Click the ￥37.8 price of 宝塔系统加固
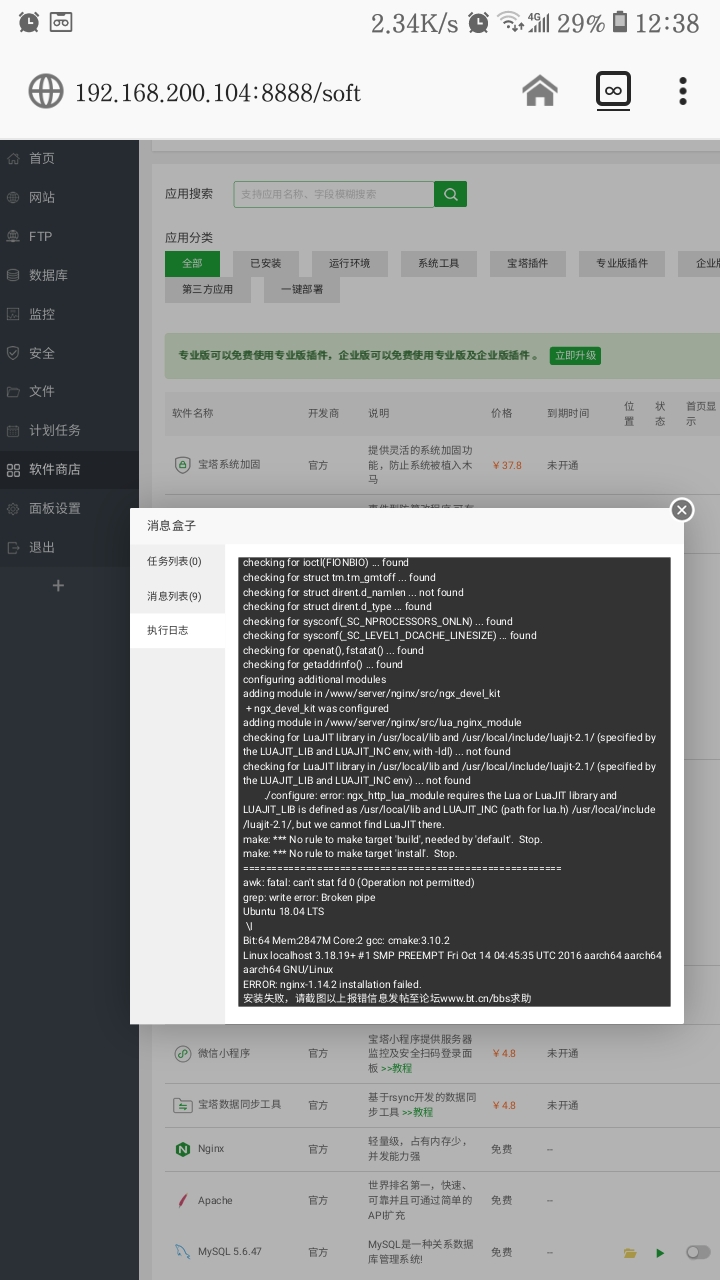The image size is (720, 1280). [507, 465]
